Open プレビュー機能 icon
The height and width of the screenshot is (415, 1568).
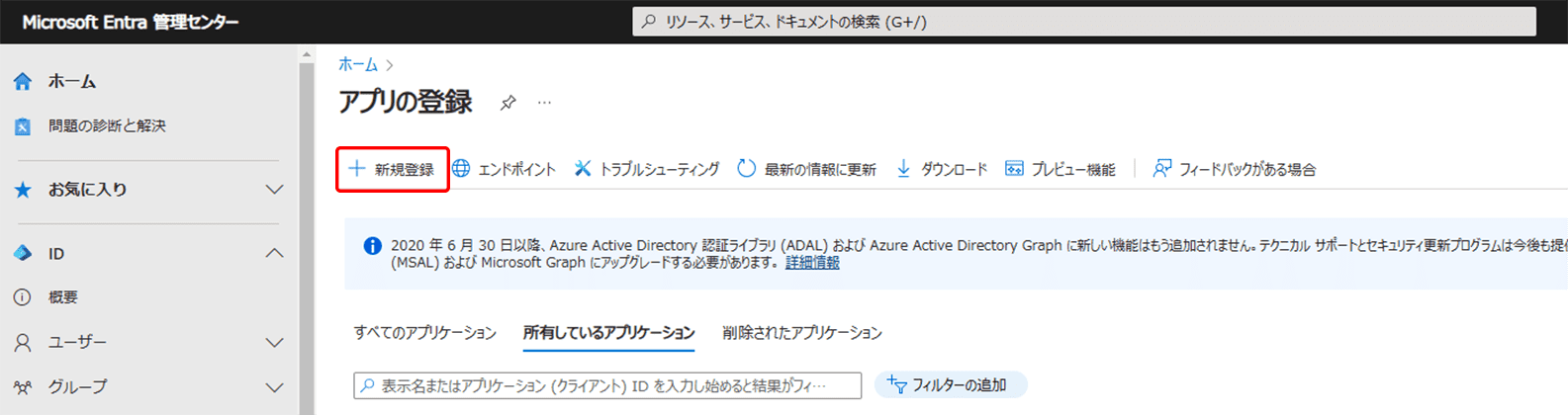[1014, 169]
